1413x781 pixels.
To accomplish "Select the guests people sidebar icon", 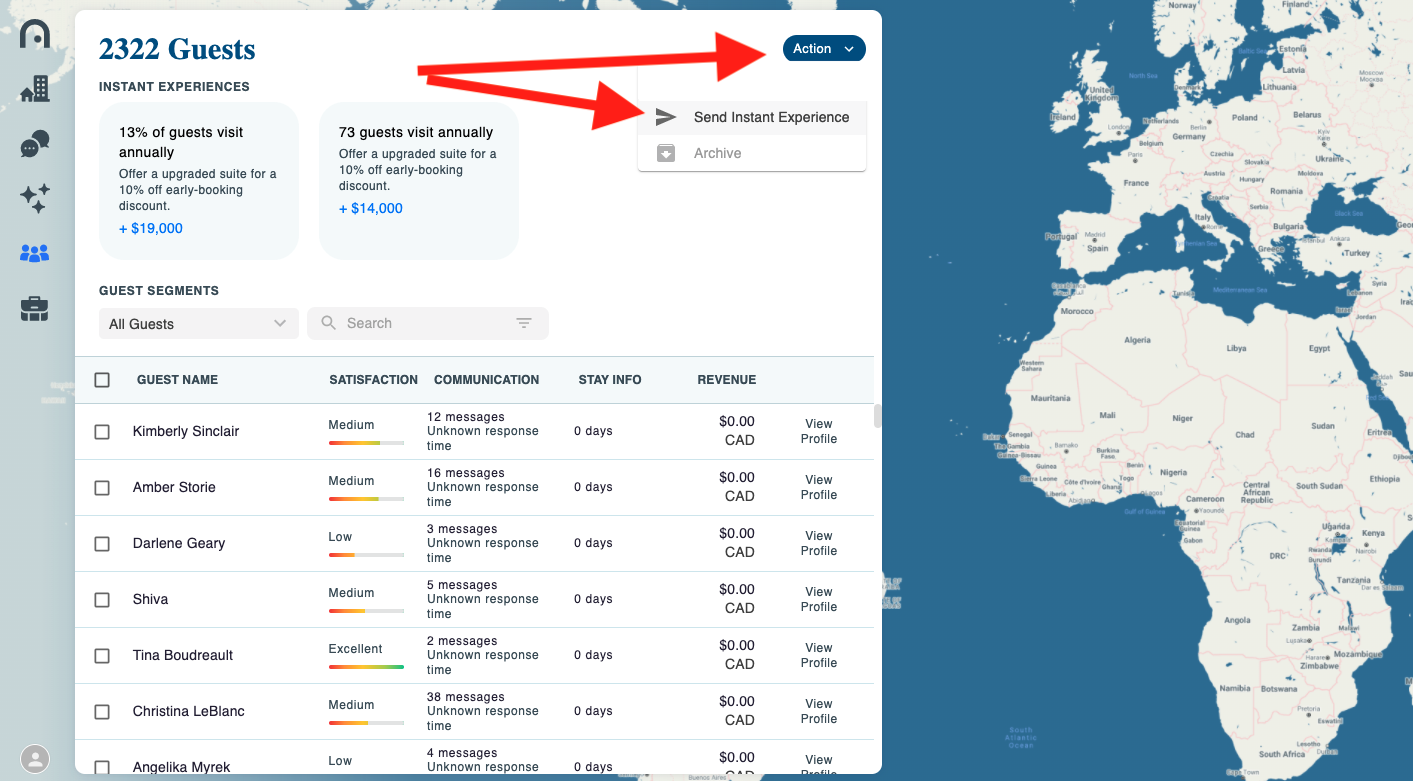I will point(35,254).
